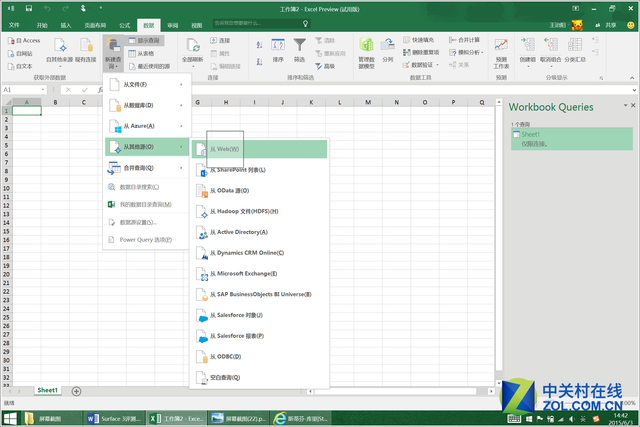This screenshot has height=427, width=640.
Task: Choose 从 Microsoft Exchange(E) in submenu
Action: pos(260,274)
